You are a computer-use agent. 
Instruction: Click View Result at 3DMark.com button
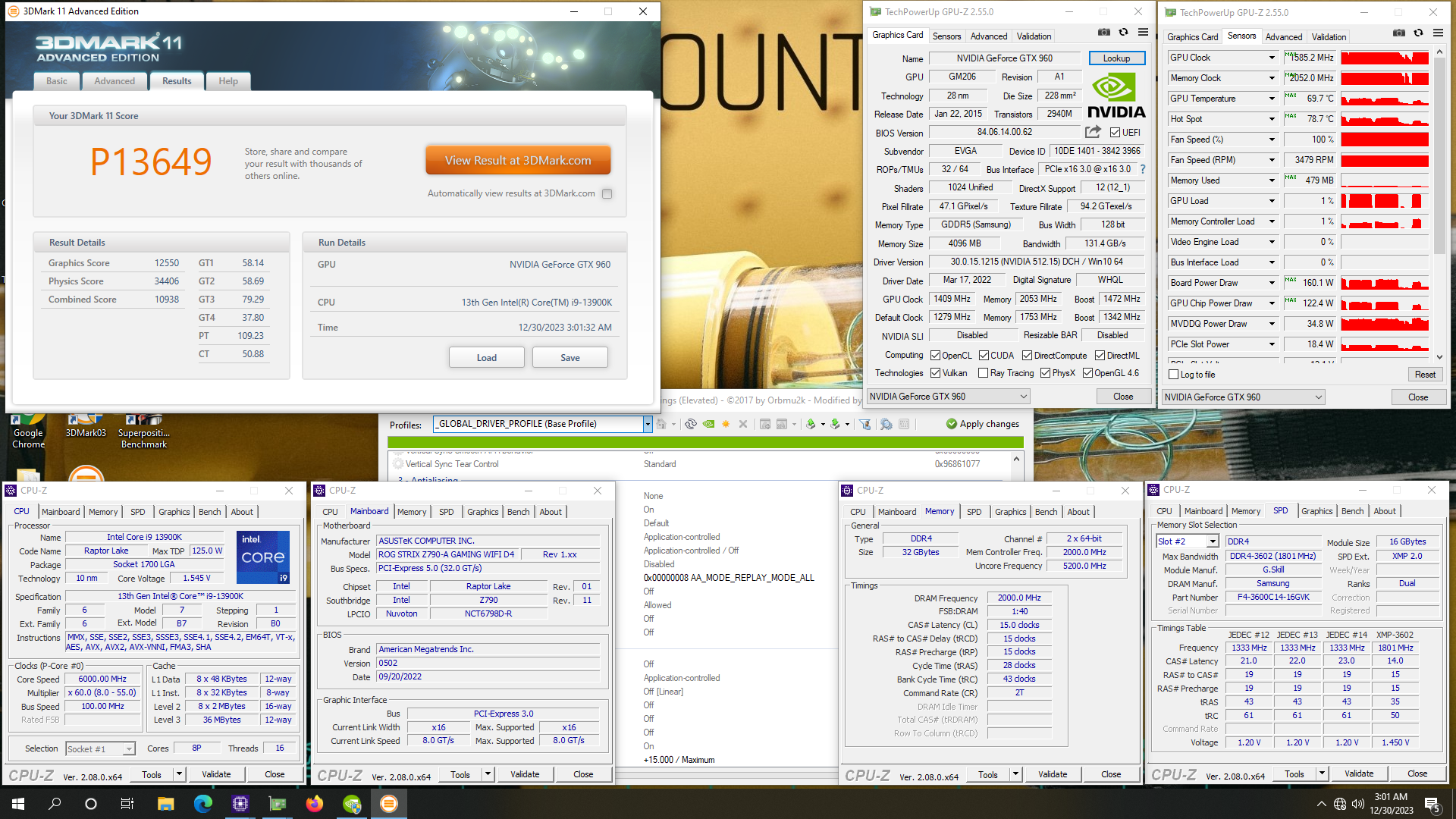(518, 161)
